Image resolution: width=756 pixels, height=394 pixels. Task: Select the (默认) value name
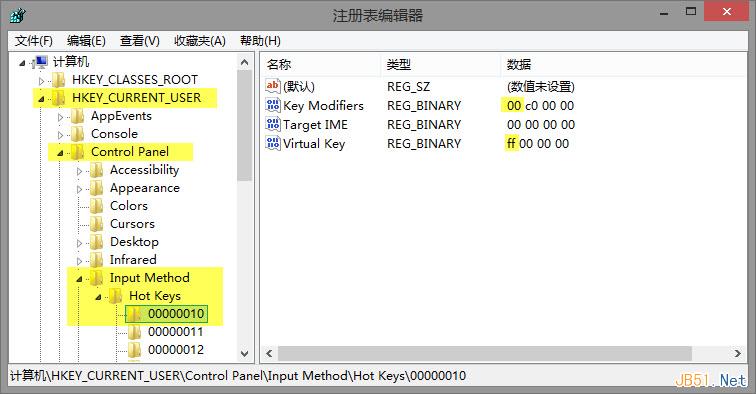click(299, 86)
